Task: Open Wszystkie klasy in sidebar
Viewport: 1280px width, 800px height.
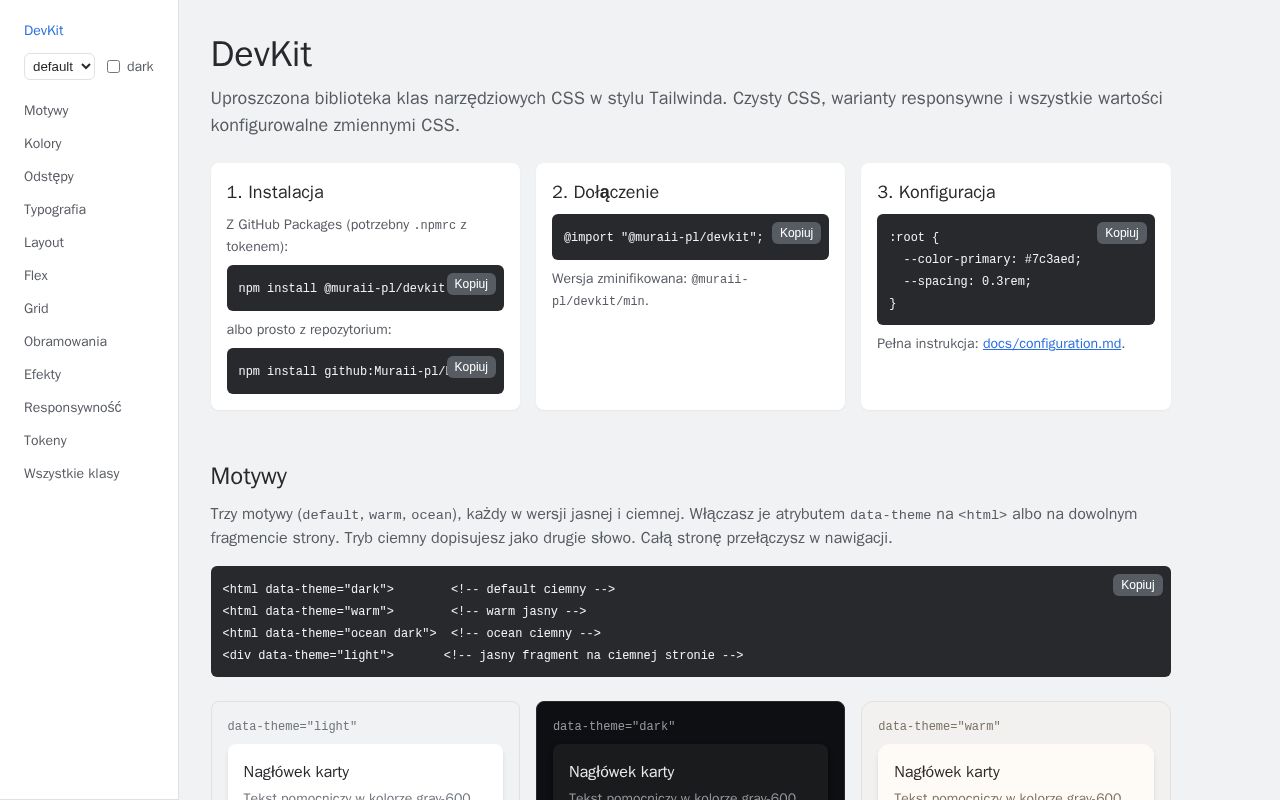Action: [x=72, y=473]
